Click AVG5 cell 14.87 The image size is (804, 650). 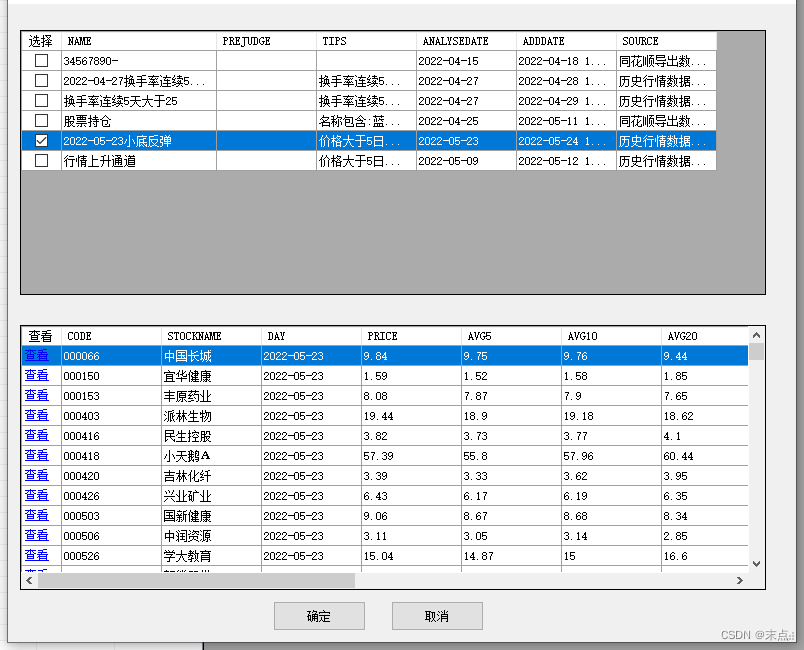tap(511, 556)
